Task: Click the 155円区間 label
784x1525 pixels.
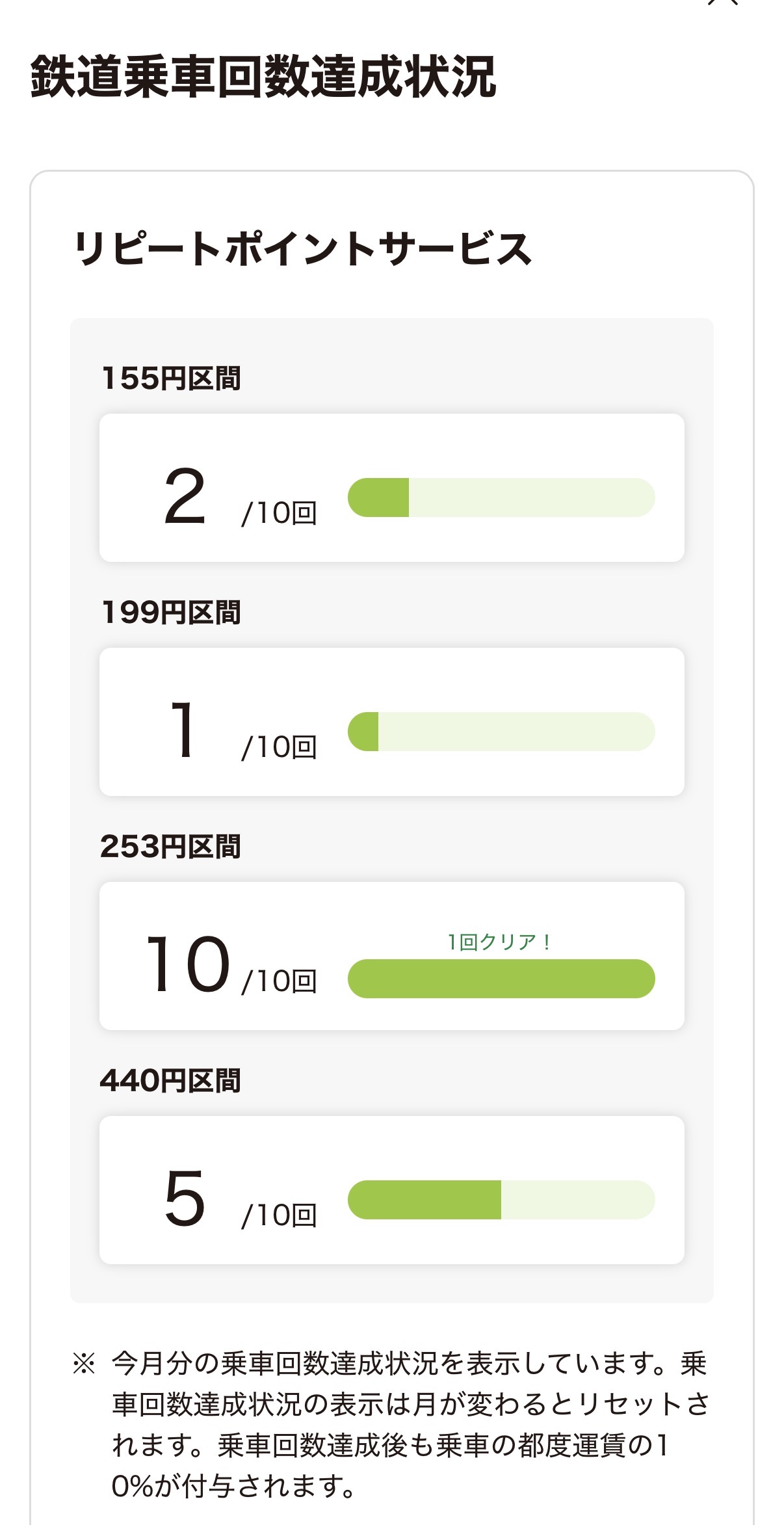Action: pyautogui.click(x=172, y=378)
